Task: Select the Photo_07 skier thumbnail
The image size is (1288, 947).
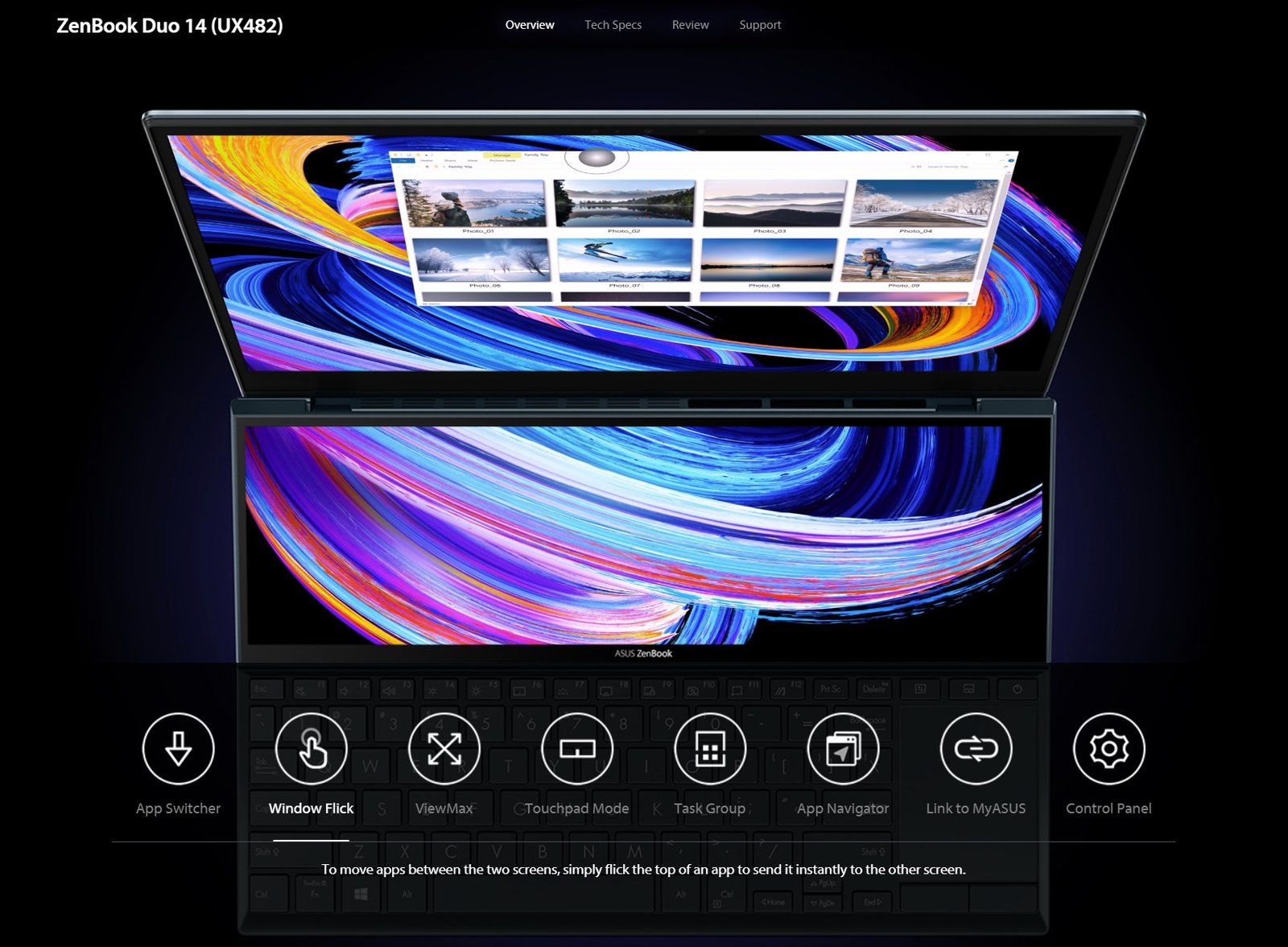Action: (625, 260)
